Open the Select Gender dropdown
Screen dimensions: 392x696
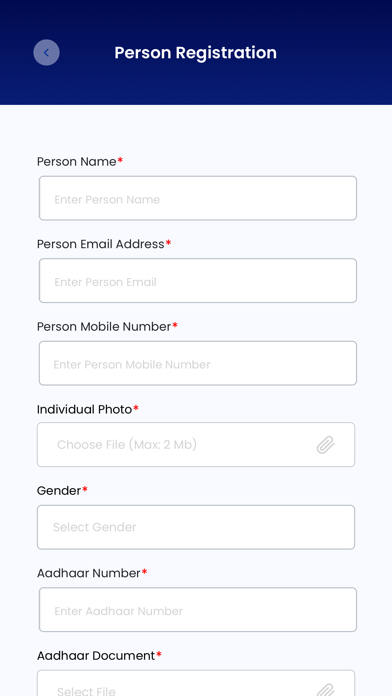(x=196, y=527)
